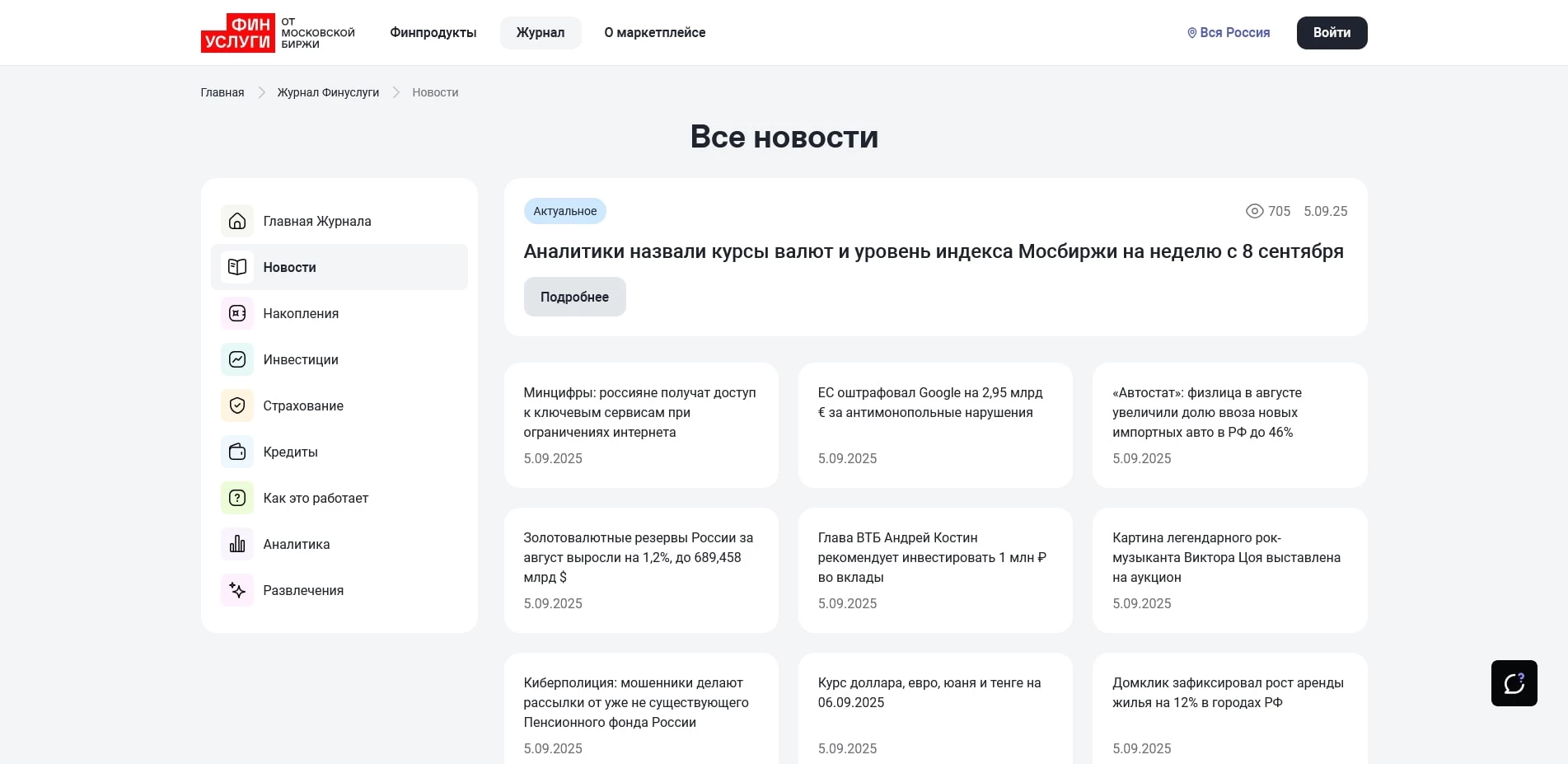This screenshot has width=1568, height=764.
Task: Select the Новости book icon in sidebar
Action: click(236, 267)
